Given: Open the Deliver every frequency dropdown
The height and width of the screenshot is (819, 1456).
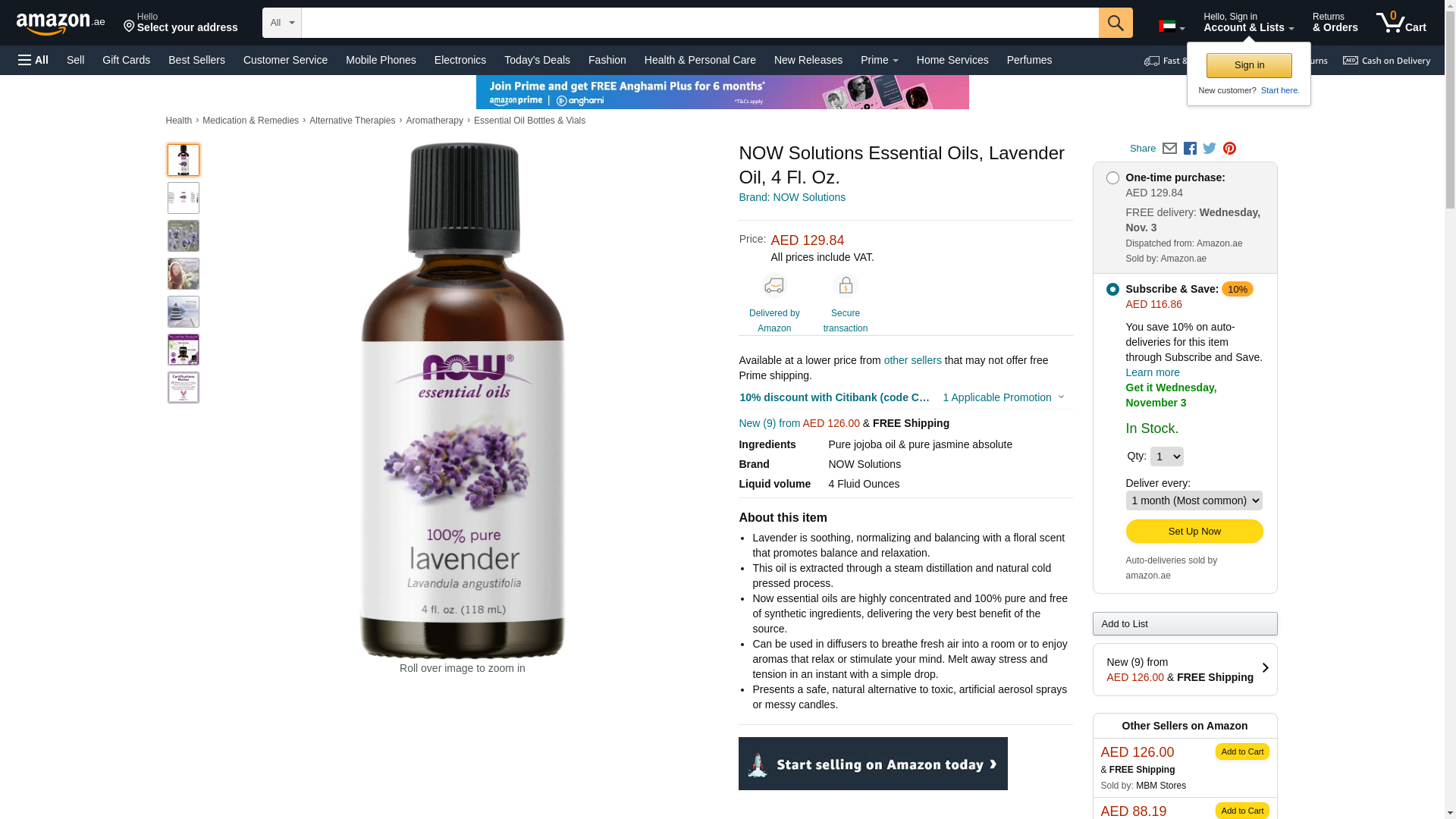Looking at the screenshot, I should [1194, 500].
